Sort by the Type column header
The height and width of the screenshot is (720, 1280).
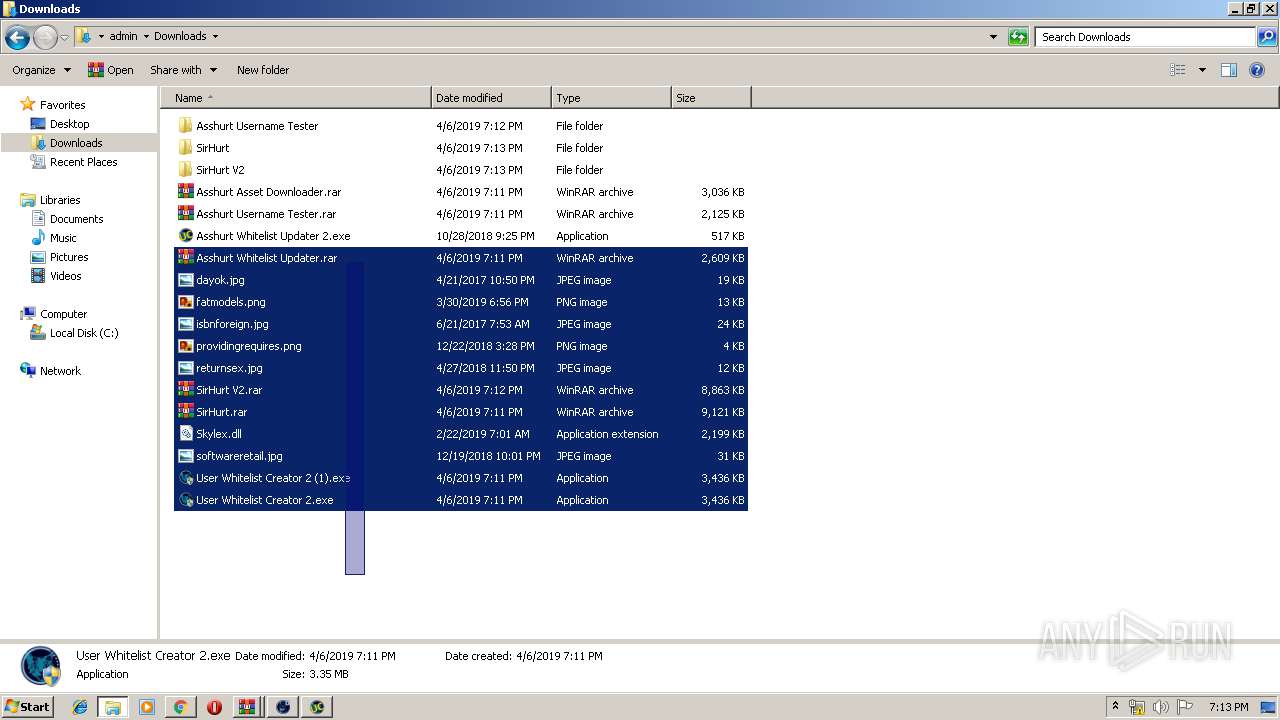coord(611,98)
